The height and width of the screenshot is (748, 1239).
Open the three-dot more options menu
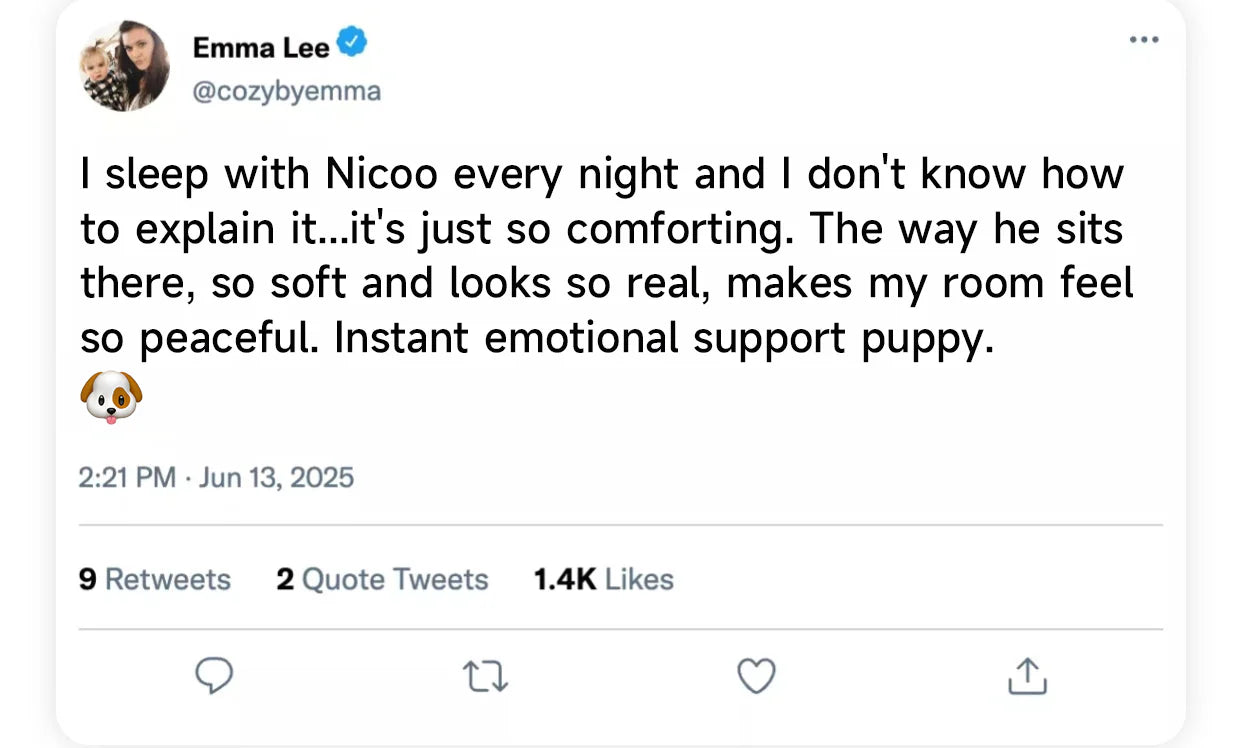tap(1144, 40)
